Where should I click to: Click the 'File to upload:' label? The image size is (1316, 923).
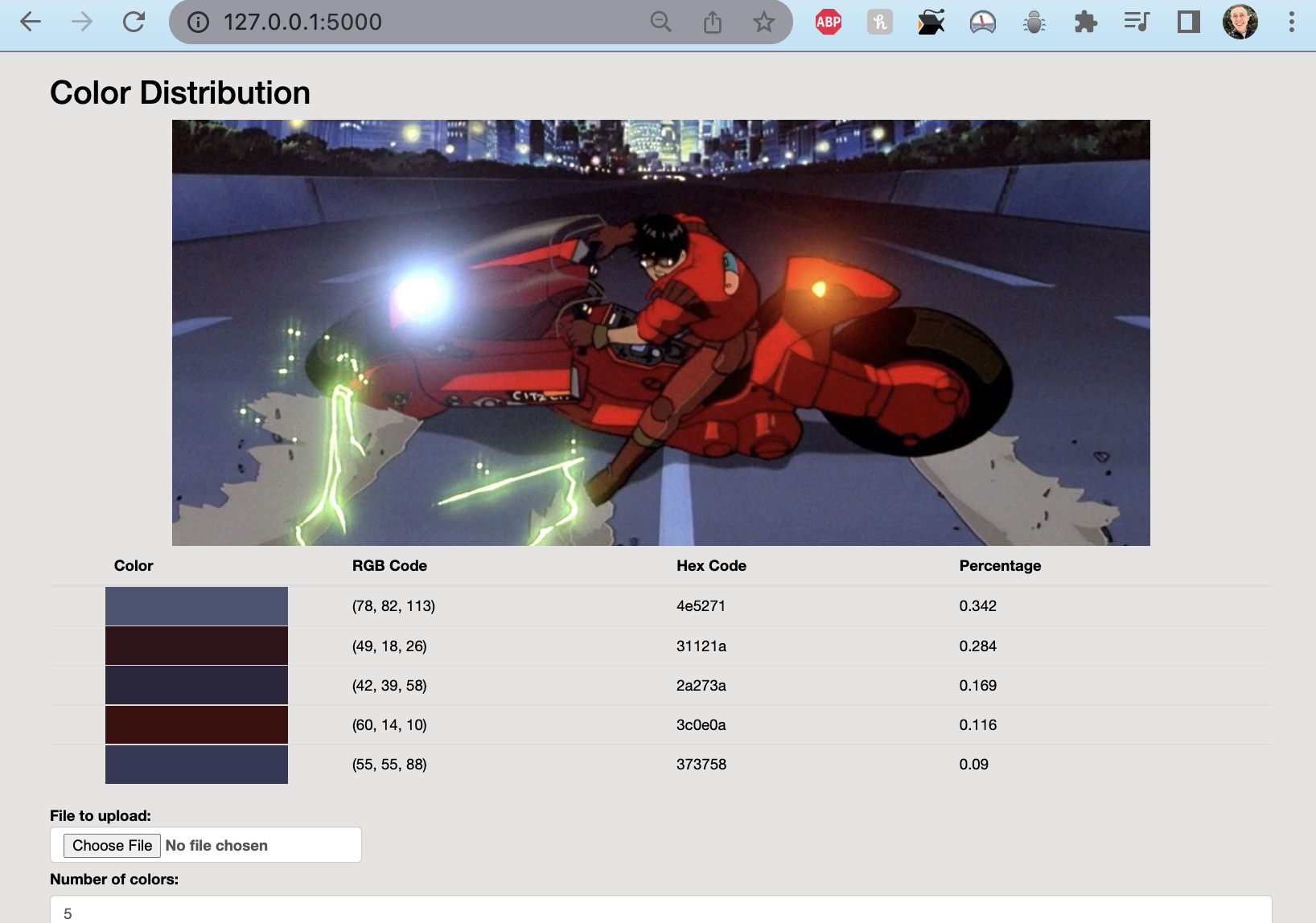101,816
